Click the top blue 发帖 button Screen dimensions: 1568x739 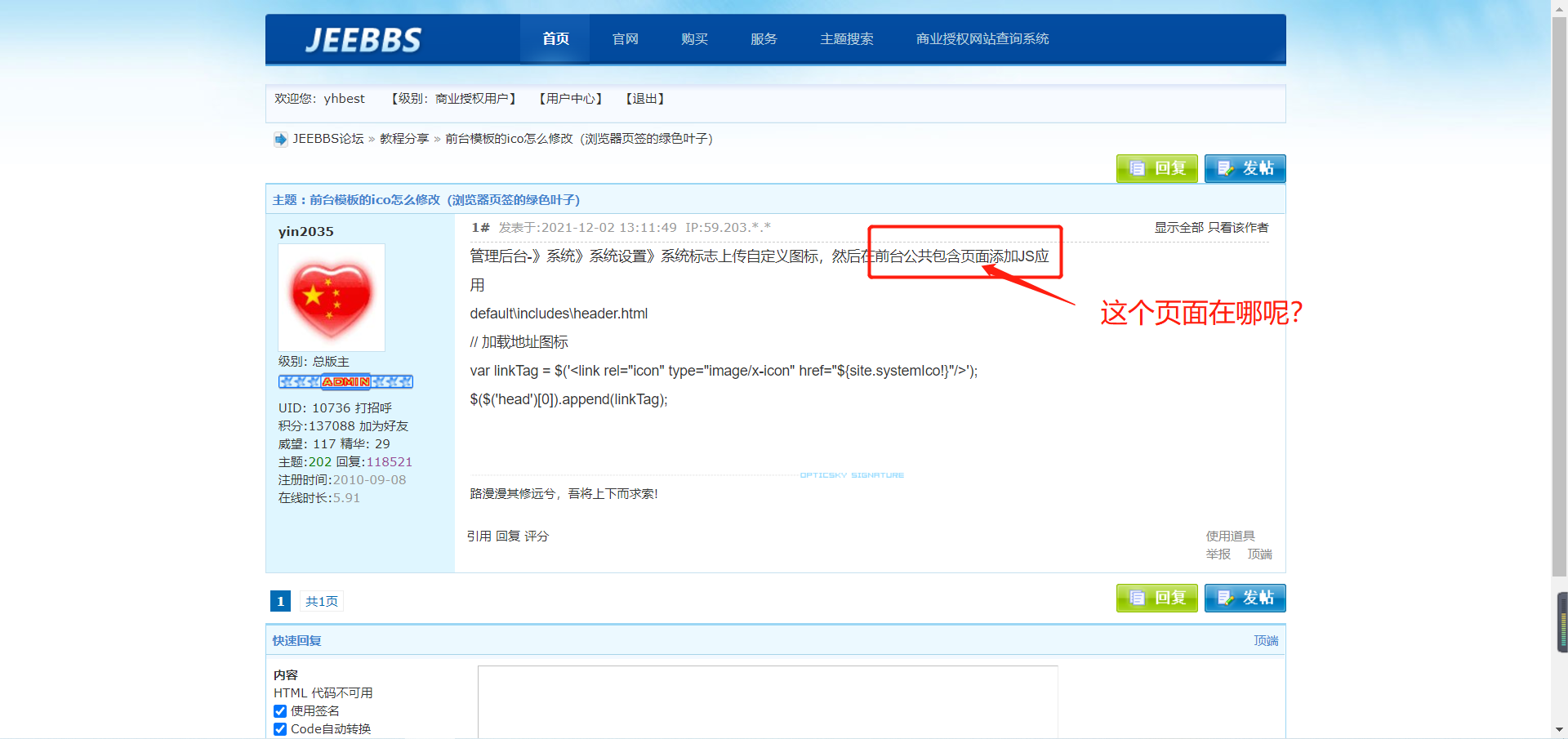1245,168
